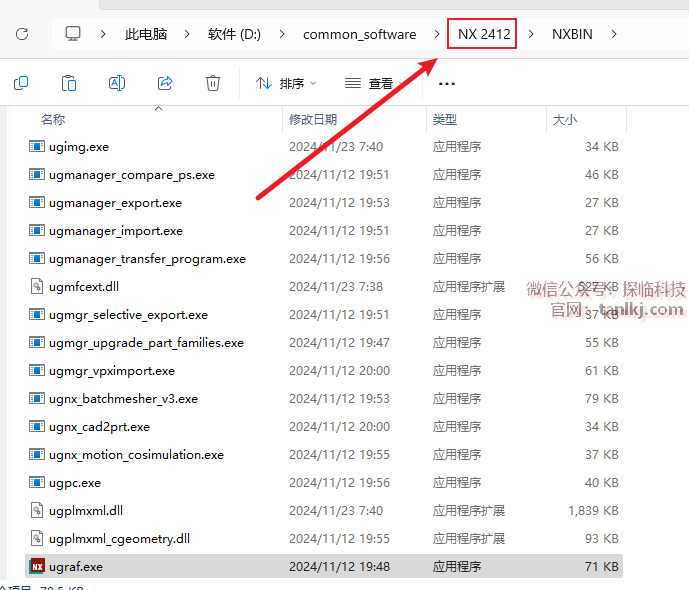Expand chevron after 软件 (D:)
Image resolution: width=689 pixels, height=590 pixels.
282,34
